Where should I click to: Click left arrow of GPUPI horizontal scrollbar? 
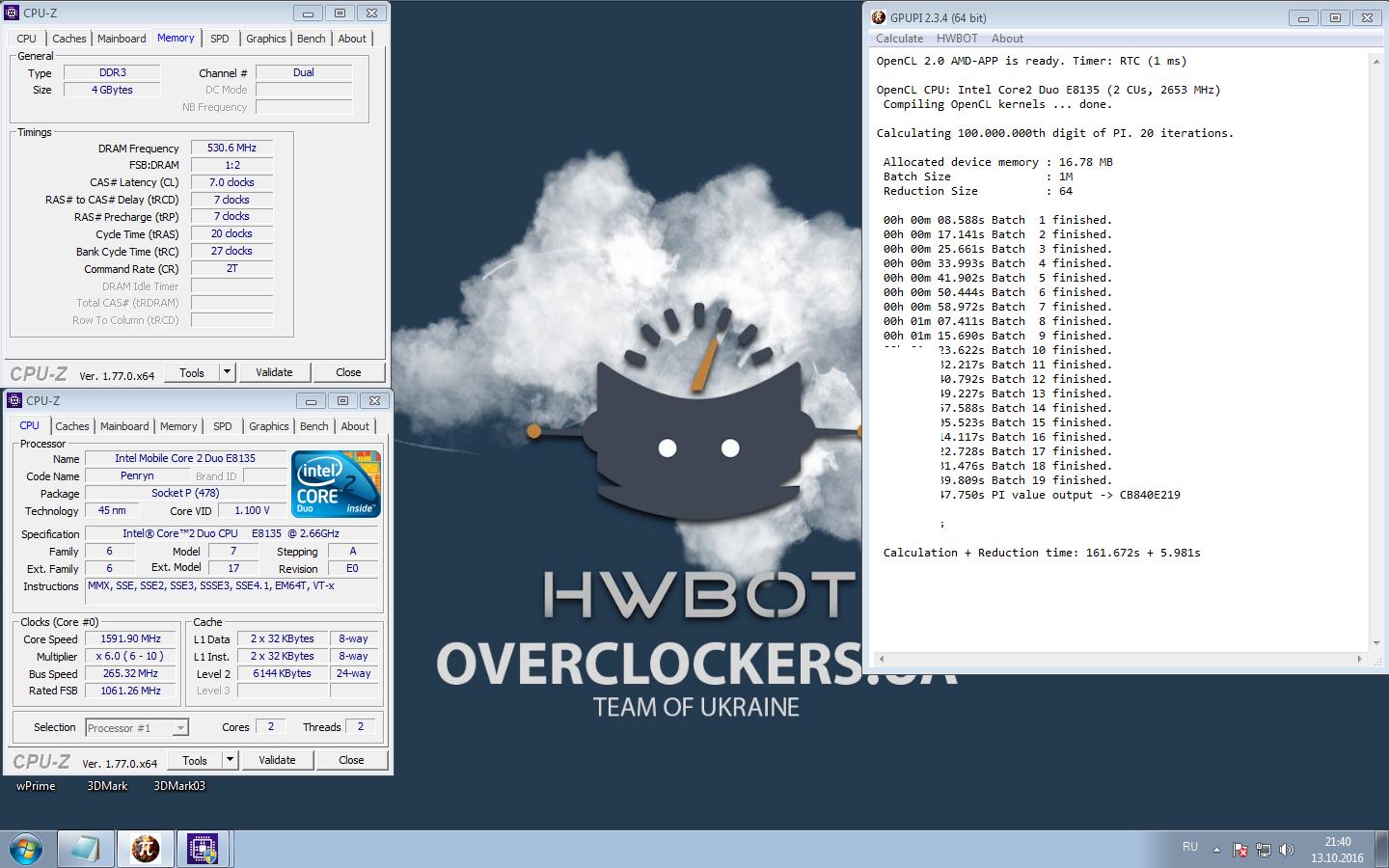pyautogui.click(x=880, y=660)
